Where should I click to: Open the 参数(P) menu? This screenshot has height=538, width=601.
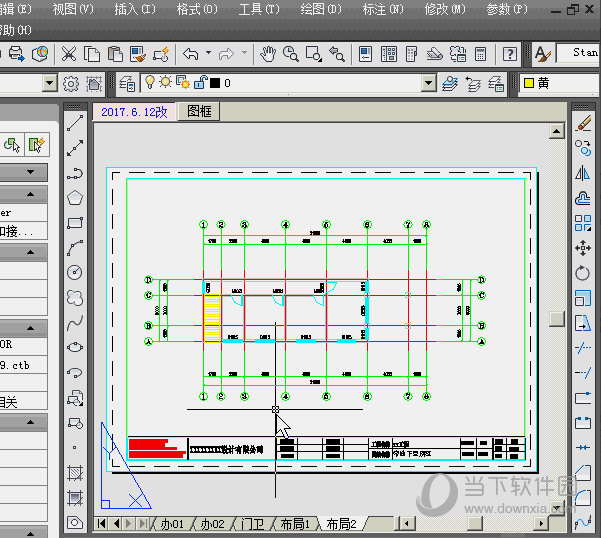click(x=507, y=9)
